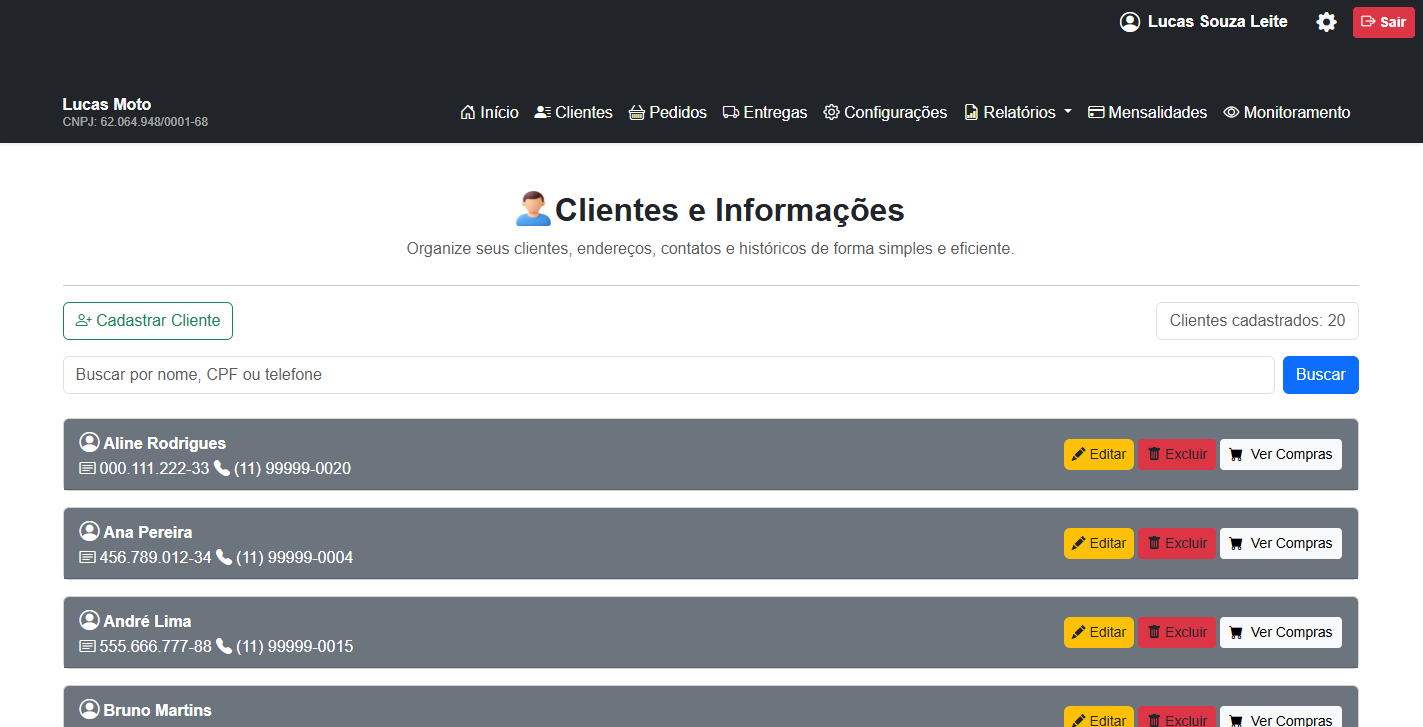Click the person icon beside Aline Rodrigues

click(87, 442)
